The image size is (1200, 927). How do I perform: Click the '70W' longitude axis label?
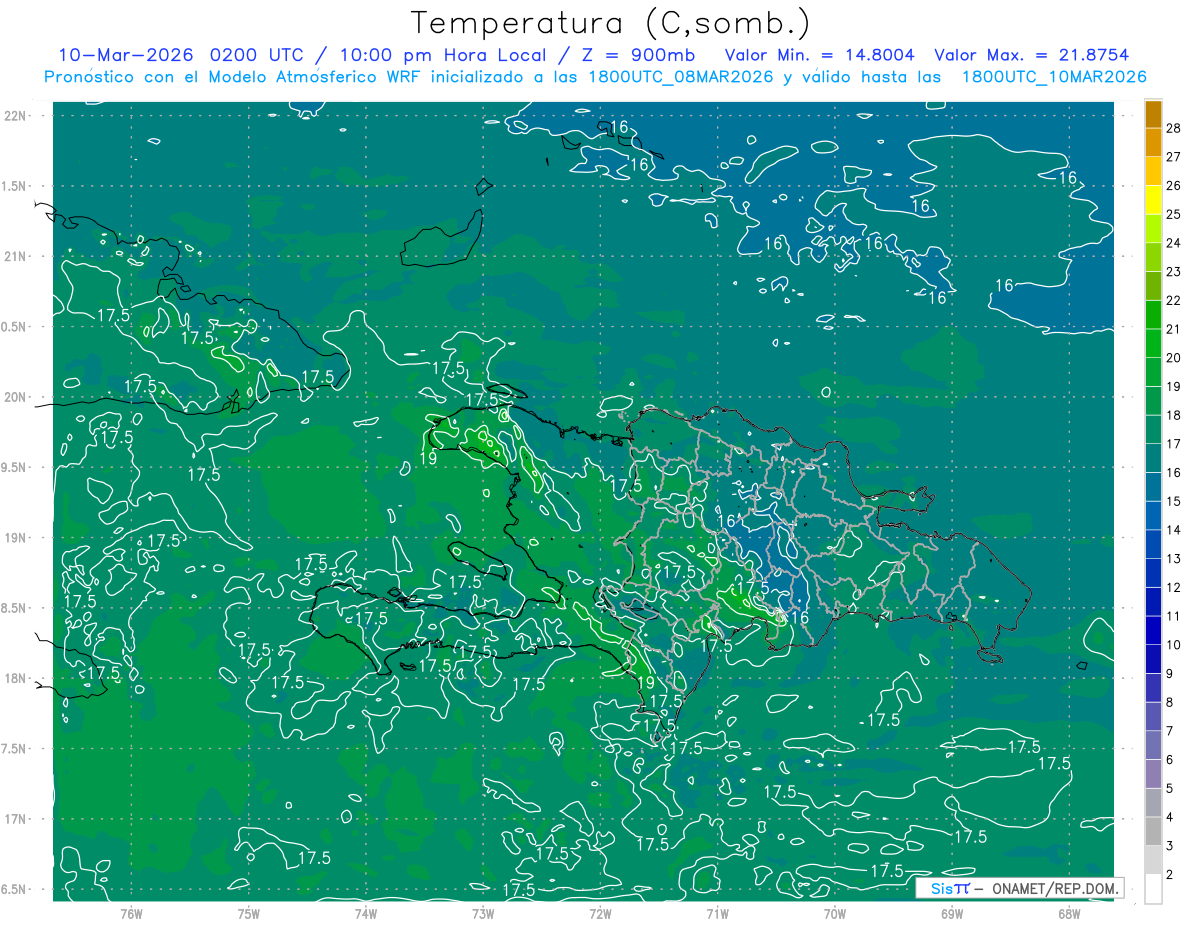click(x=835, y=913)
